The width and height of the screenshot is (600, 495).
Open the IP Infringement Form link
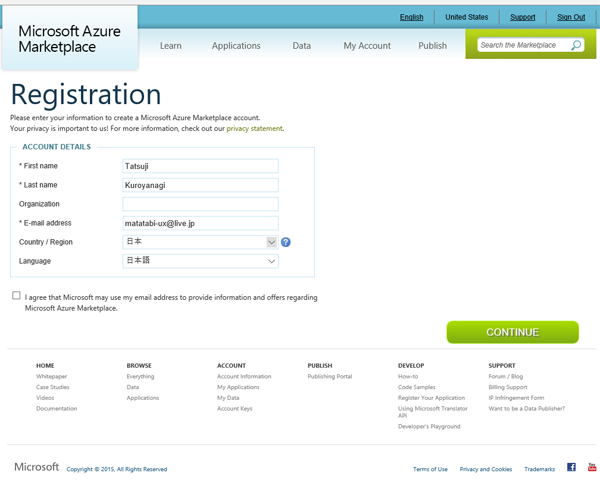point(516,398)
